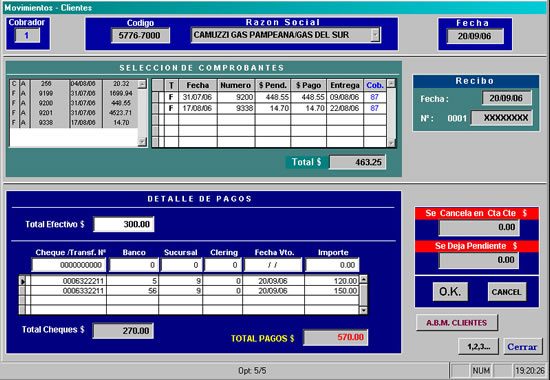Click the Cerrar button

522,347
